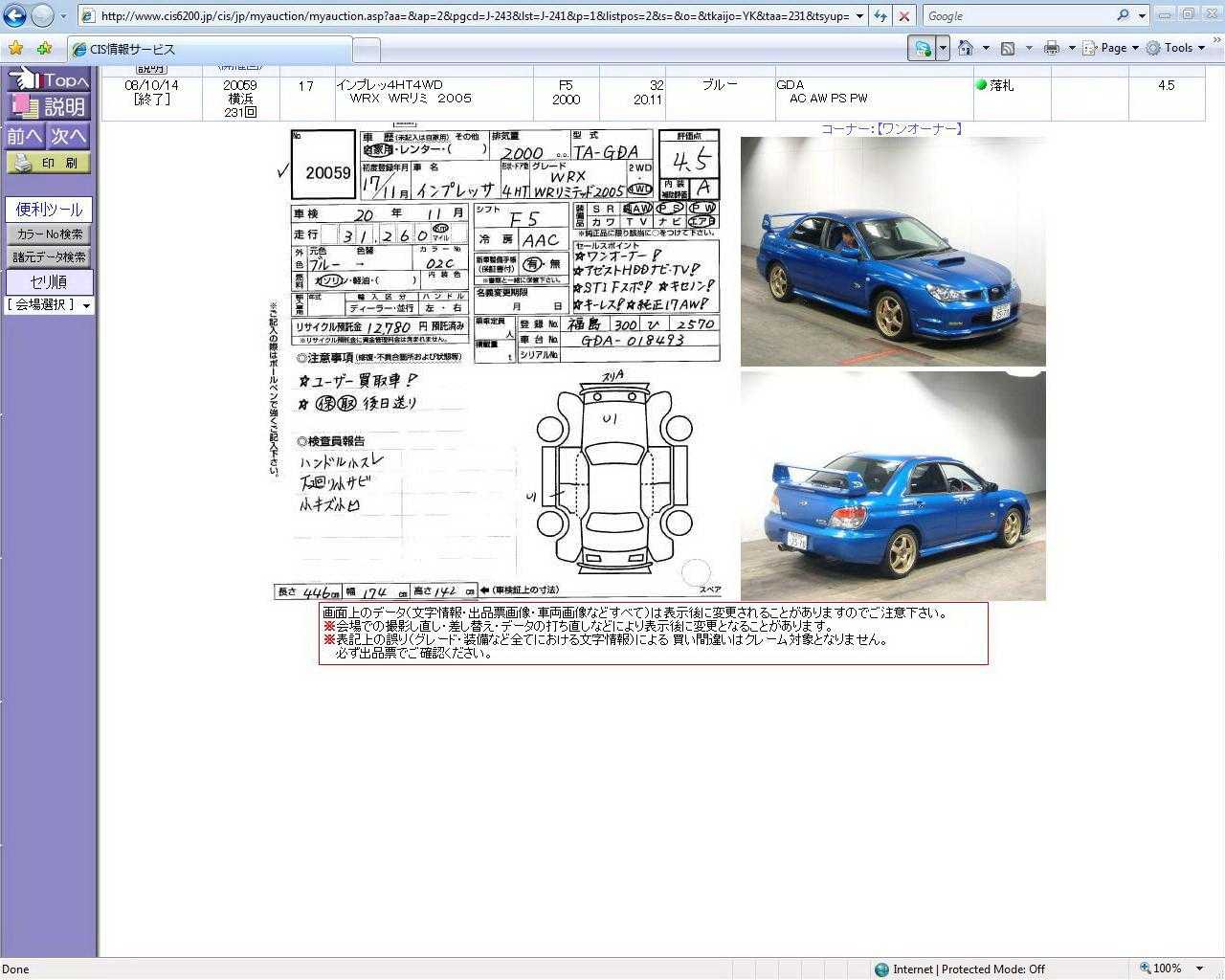Click the RSS feeds icon

1008,48
